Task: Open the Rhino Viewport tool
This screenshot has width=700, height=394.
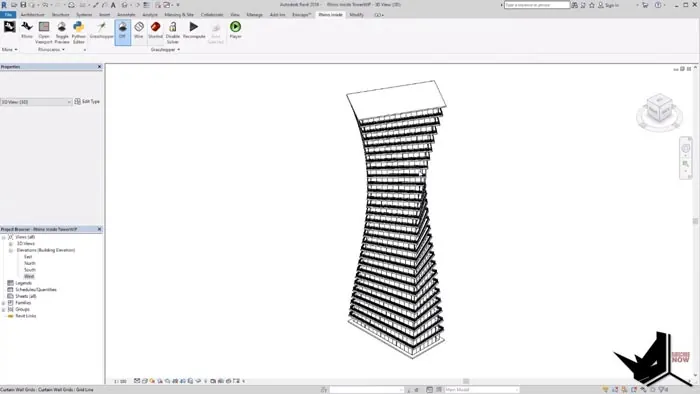Action: coord(44,32)
